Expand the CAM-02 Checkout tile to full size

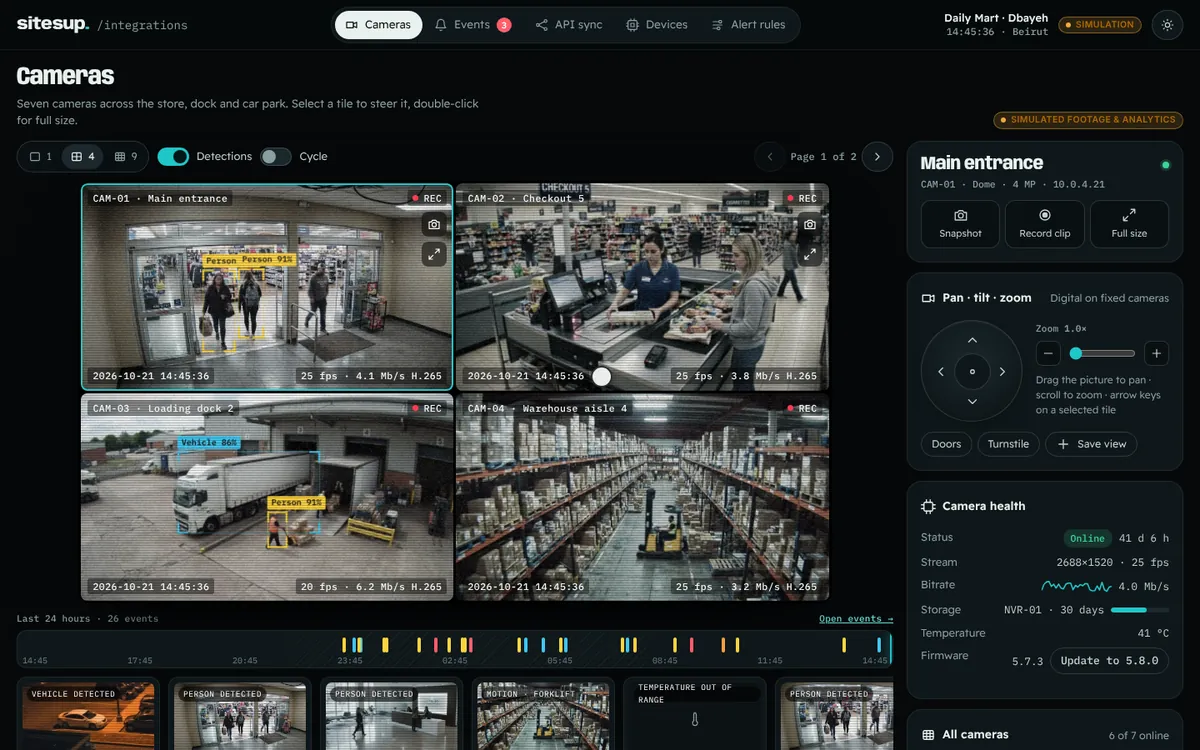point(809,254)
